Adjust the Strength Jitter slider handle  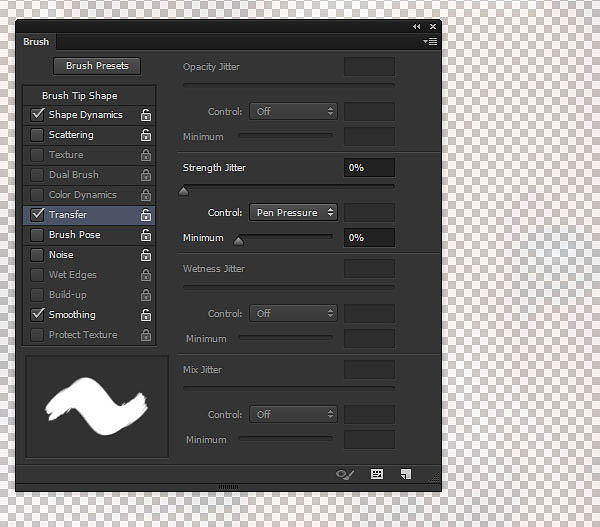[184, 191]
